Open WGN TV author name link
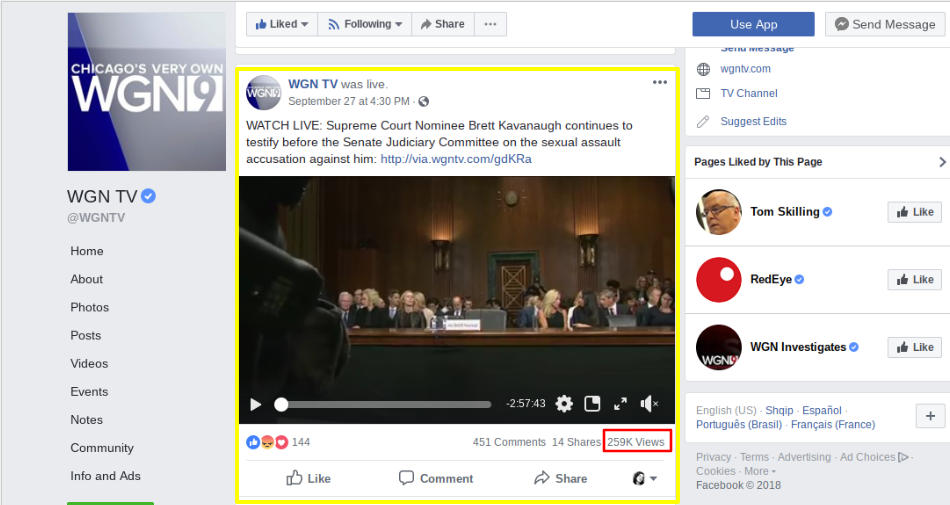The height and width of the screenshot is (505, 950). (313, 84)
